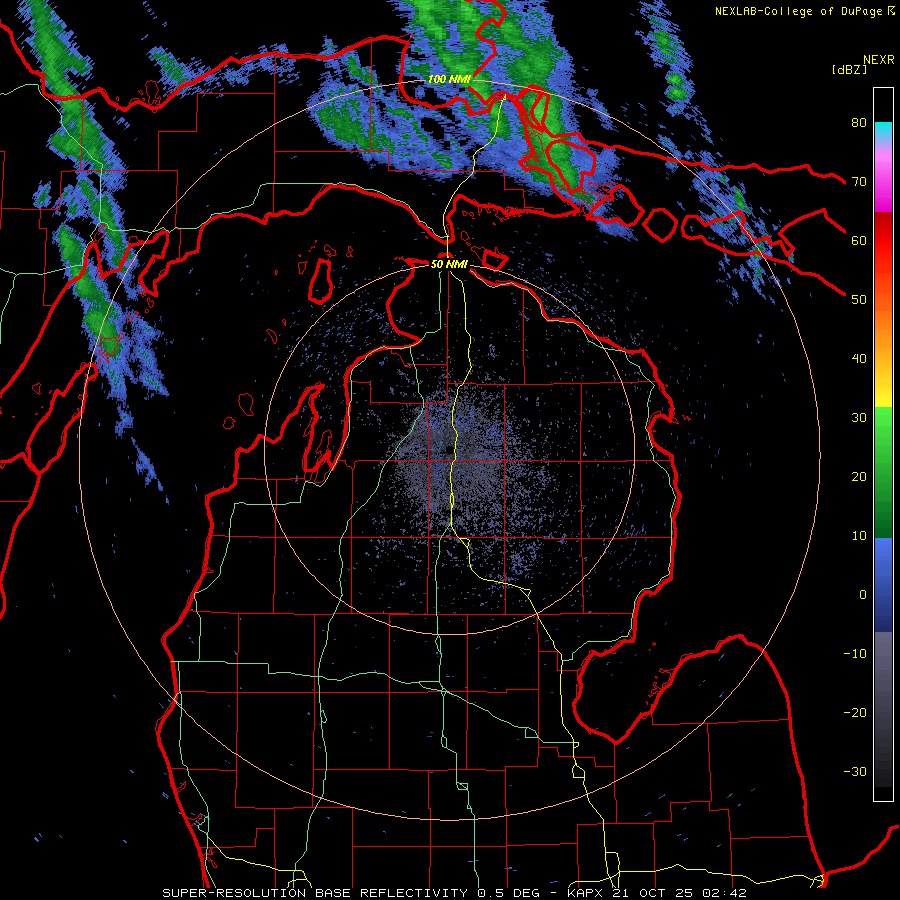Click the 40 dBZ scale value
This screenshot has width=900, height=900.
(x=859, y=359)
